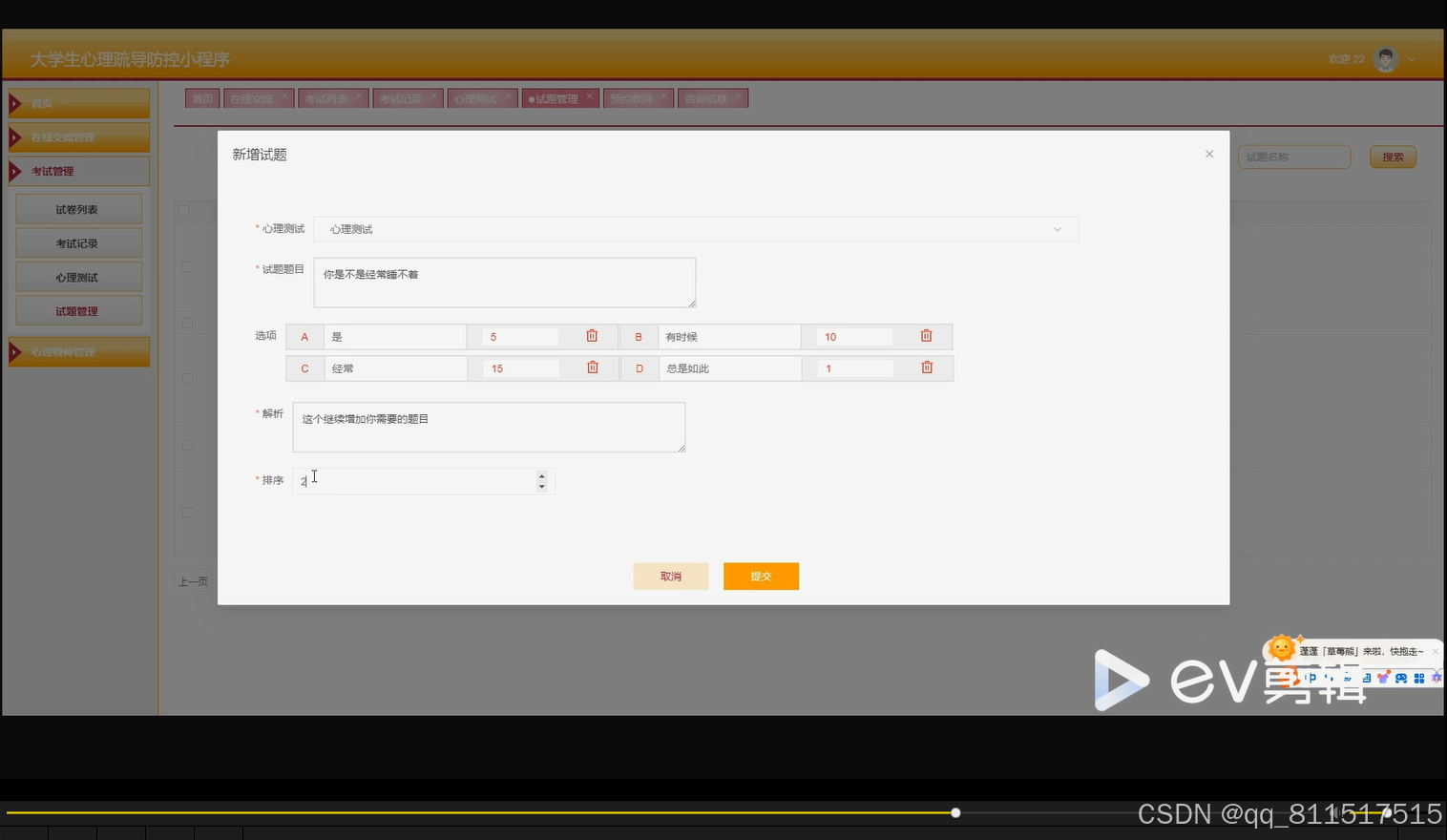Open the user menu chevron beside the avatar
The height and width of the screenshot is (840, 1447).
(x=1412, y=59)
